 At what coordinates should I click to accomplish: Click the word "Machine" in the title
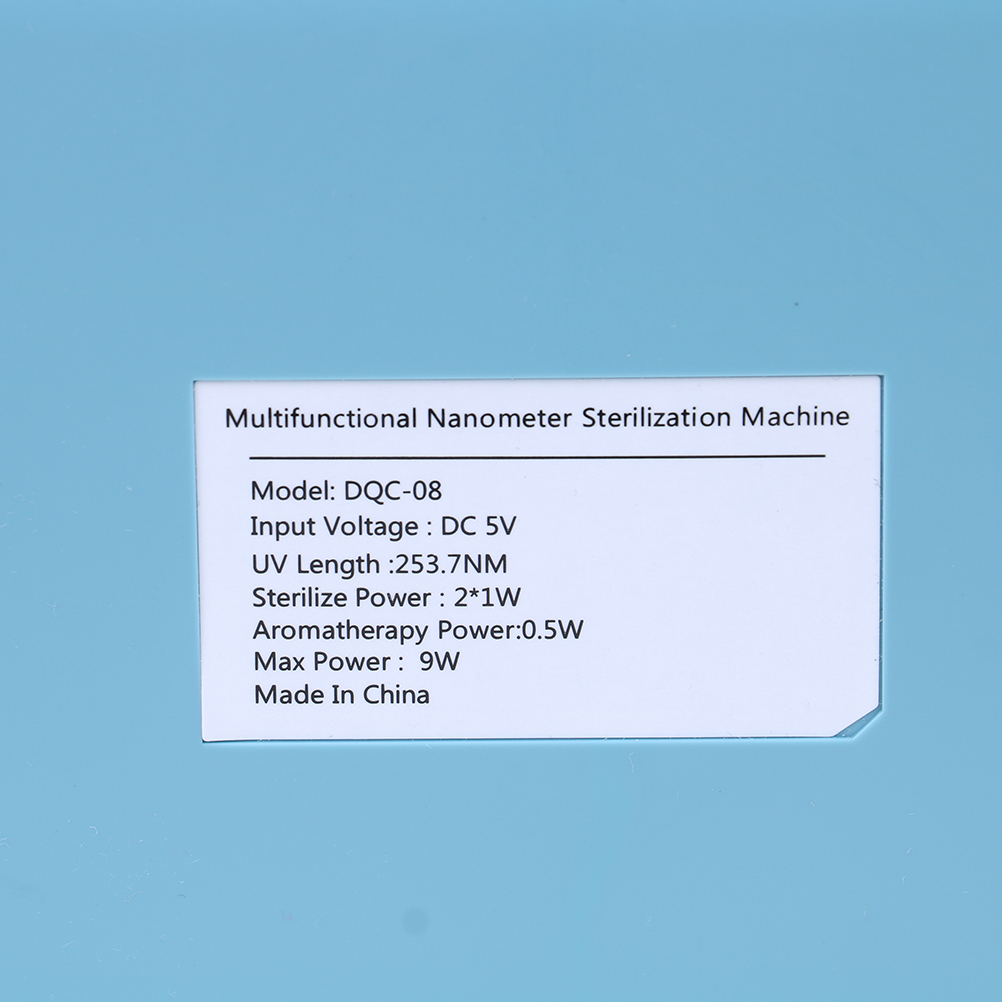[795, 417]
